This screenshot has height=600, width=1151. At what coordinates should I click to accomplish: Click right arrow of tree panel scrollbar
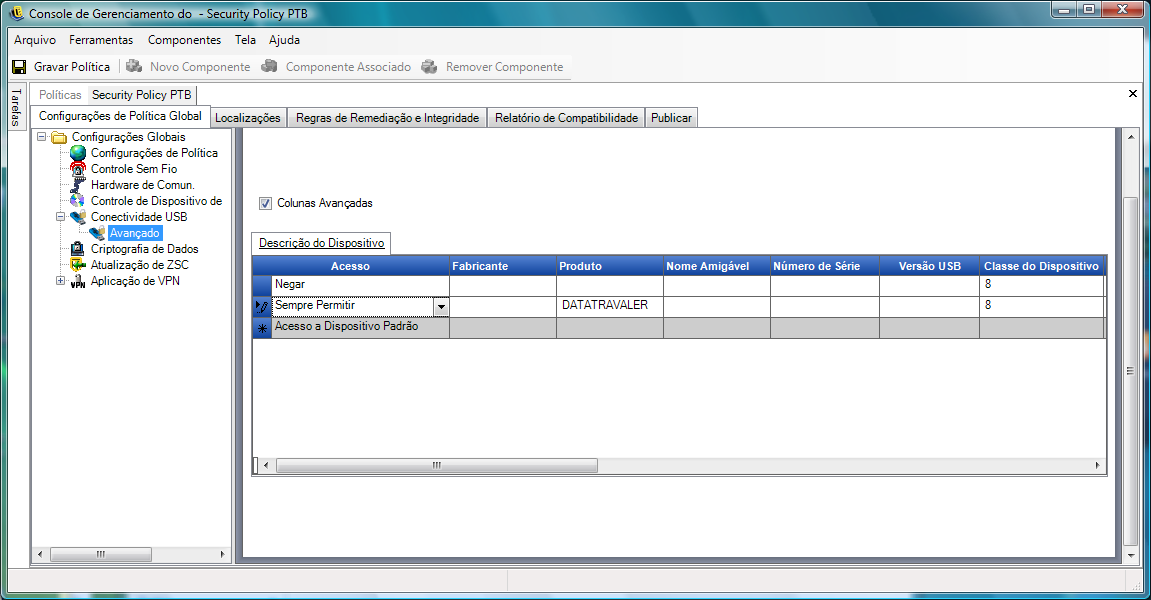point(222,554)
